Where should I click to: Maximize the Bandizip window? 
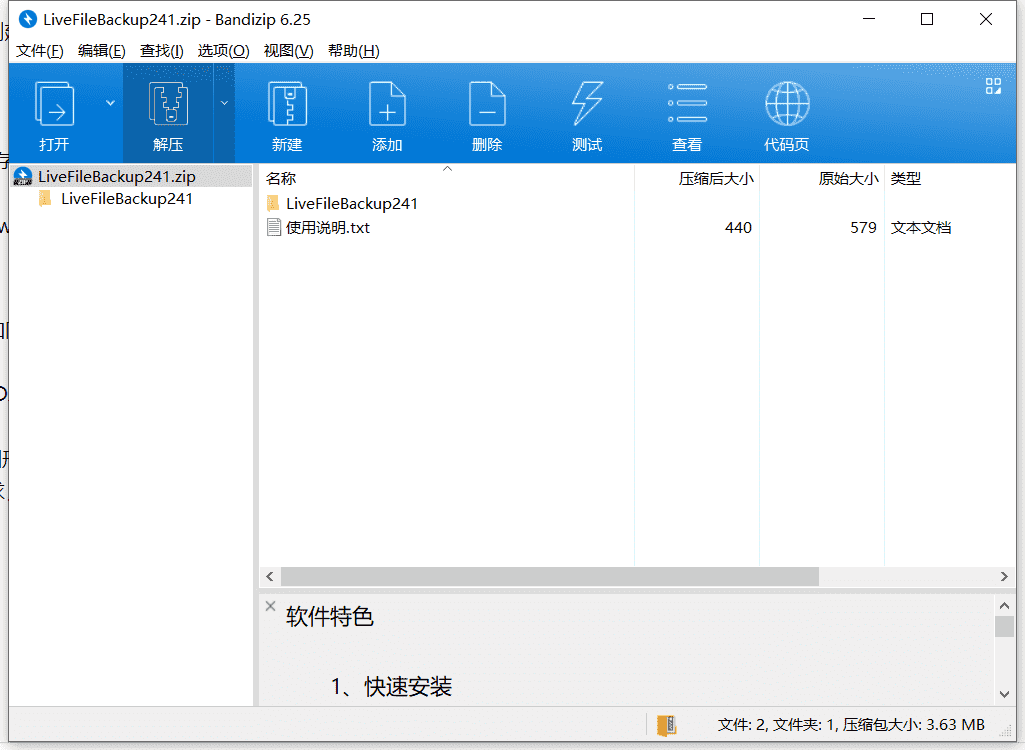(x=927, y=19)
